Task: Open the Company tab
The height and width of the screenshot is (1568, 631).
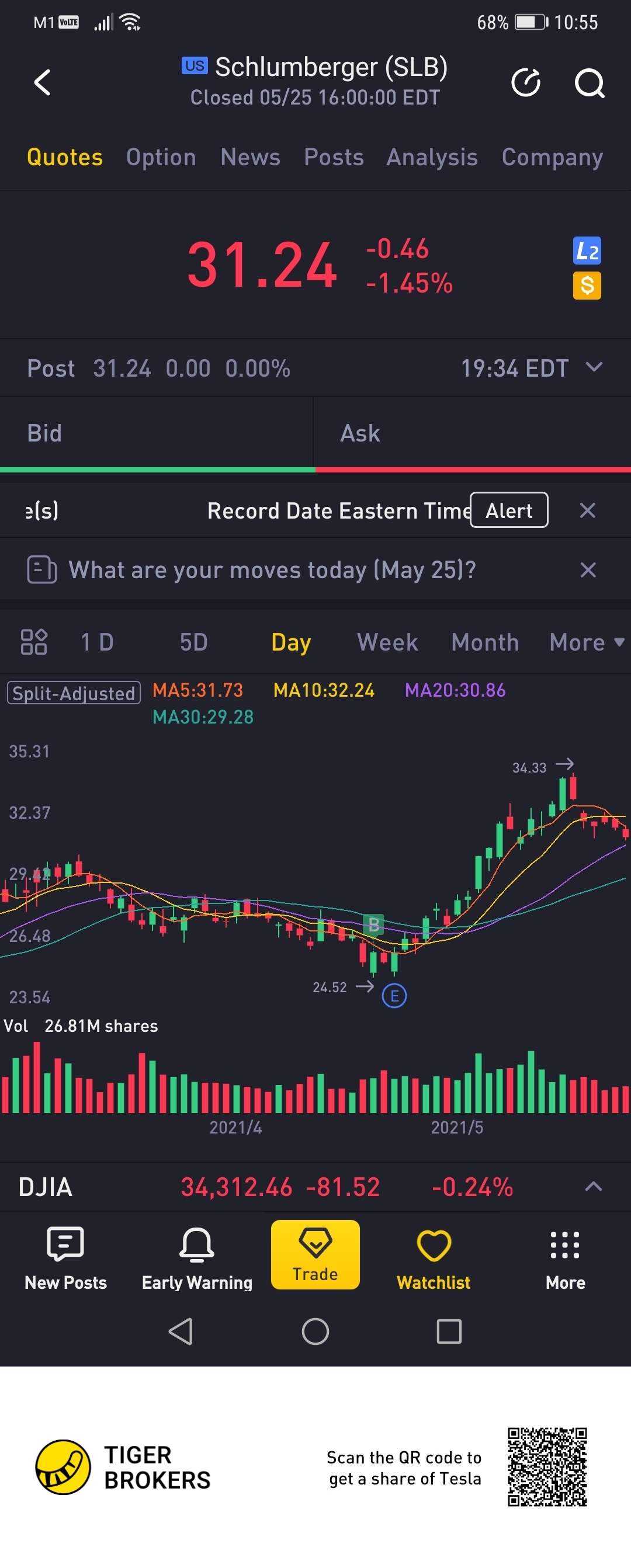Action: click(553, 157)
